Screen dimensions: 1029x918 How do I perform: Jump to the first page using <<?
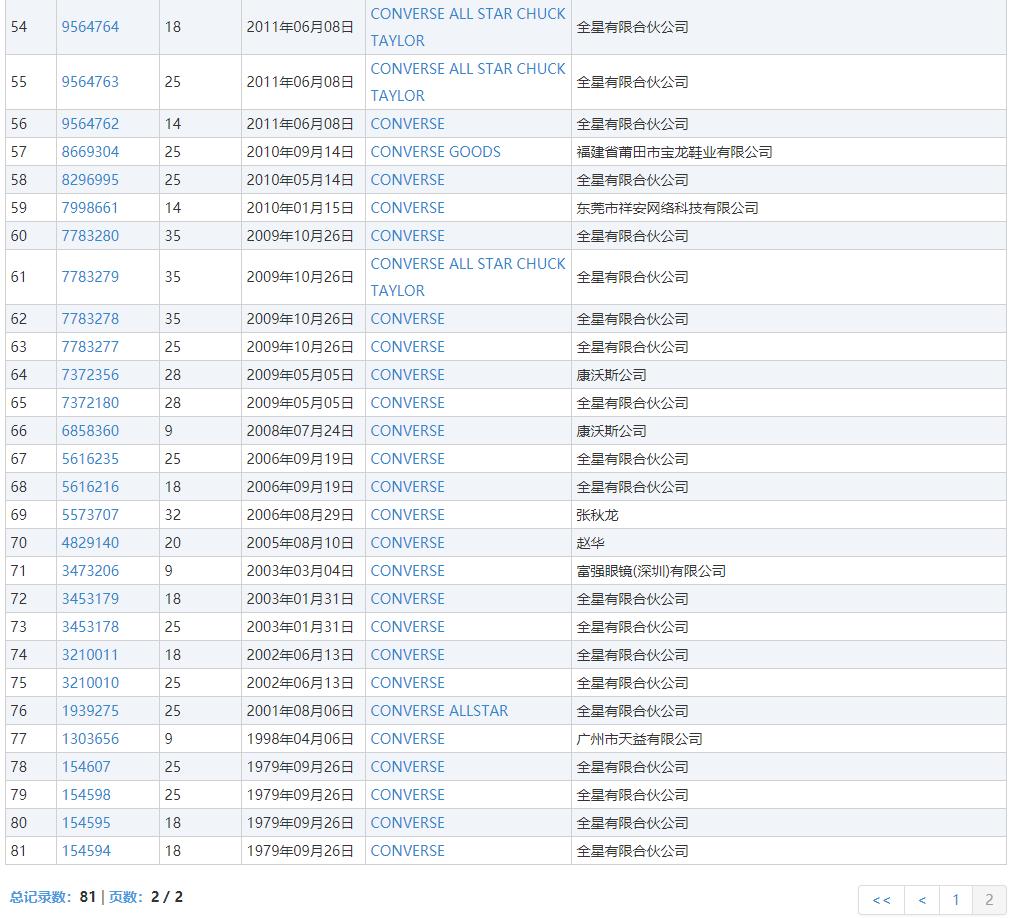point(880,900)
